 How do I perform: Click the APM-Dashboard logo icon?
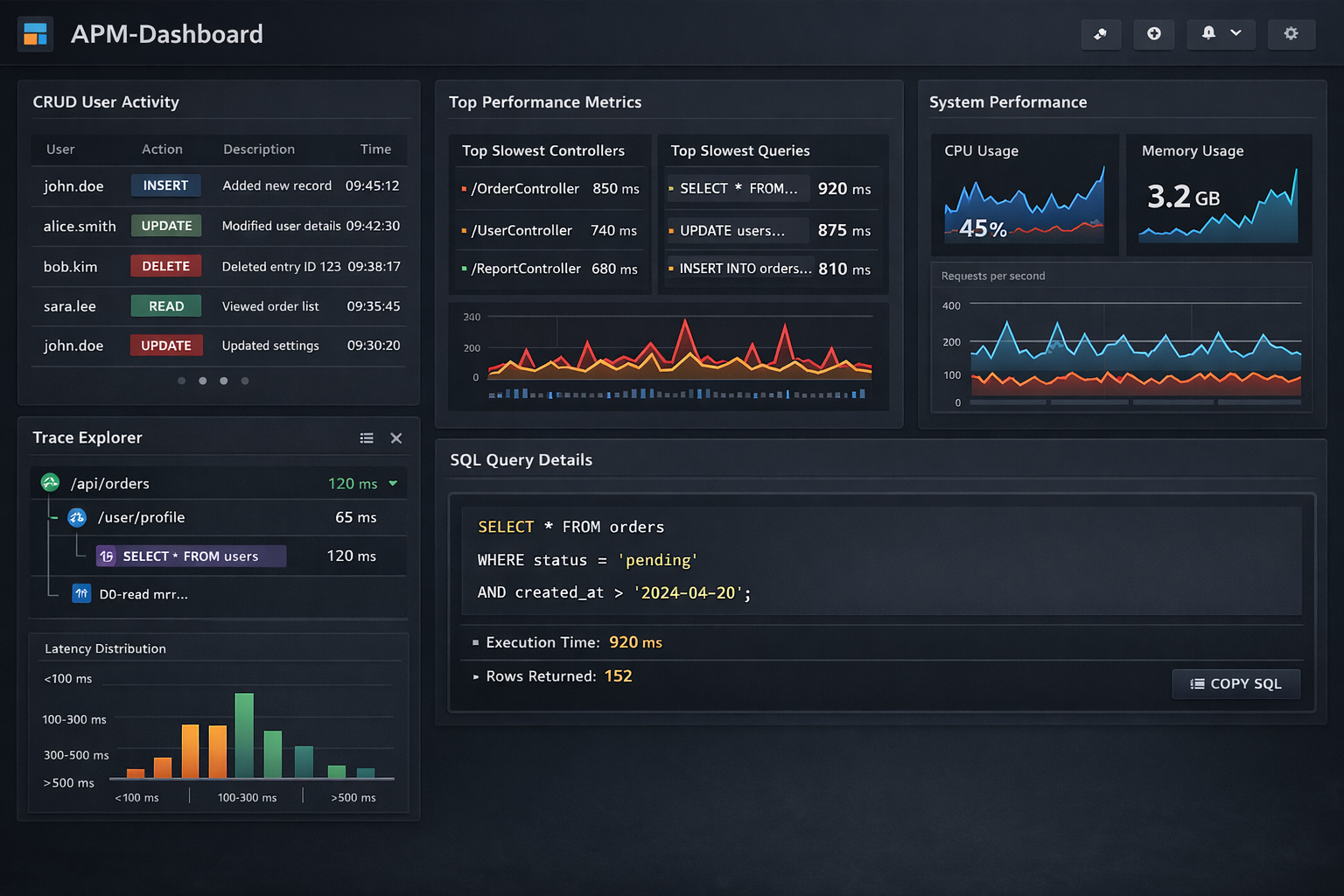point(35,34)
